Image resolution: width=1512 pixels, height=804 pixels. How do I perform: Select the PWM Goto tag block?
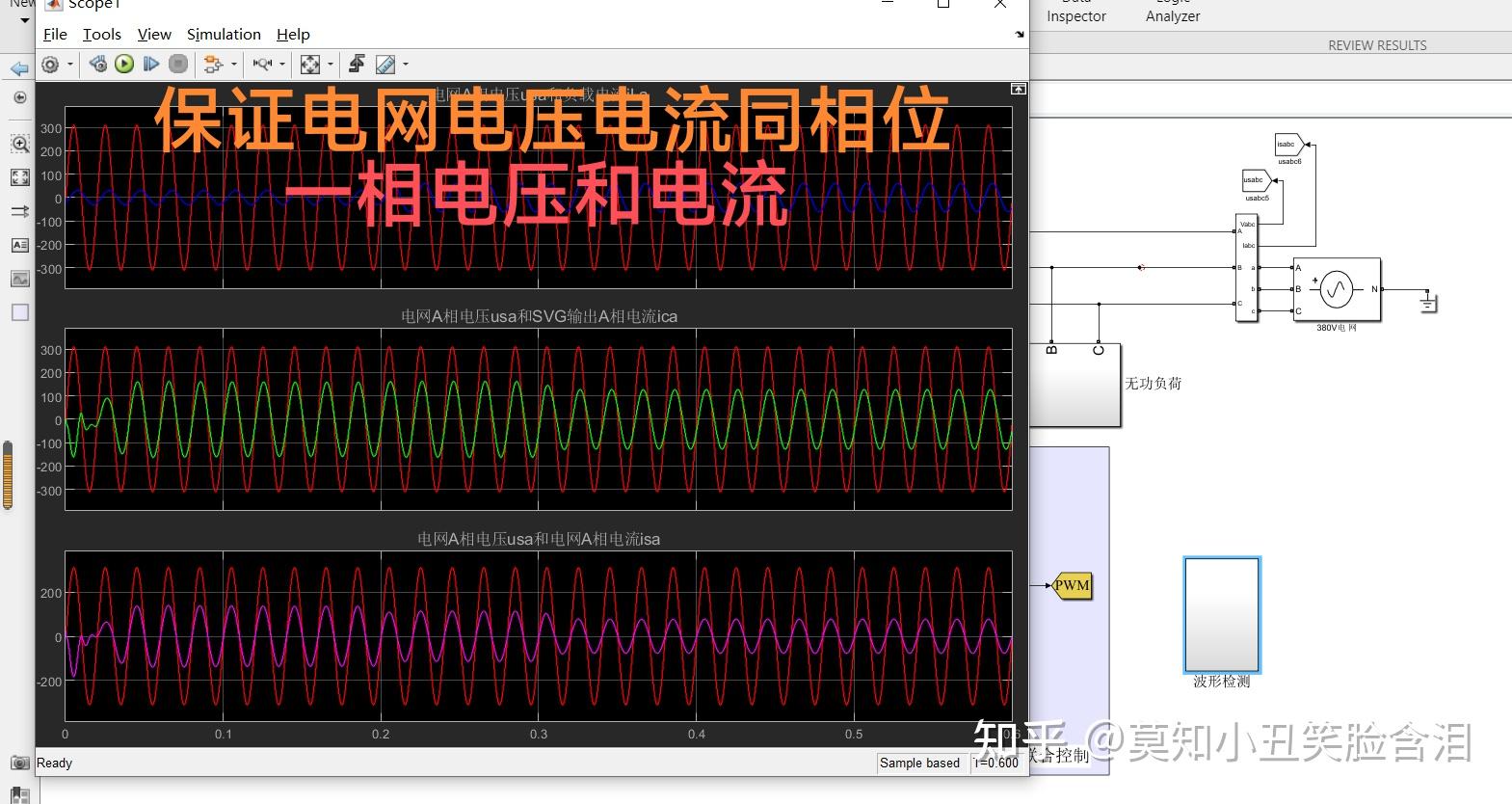coord(1073,585)
